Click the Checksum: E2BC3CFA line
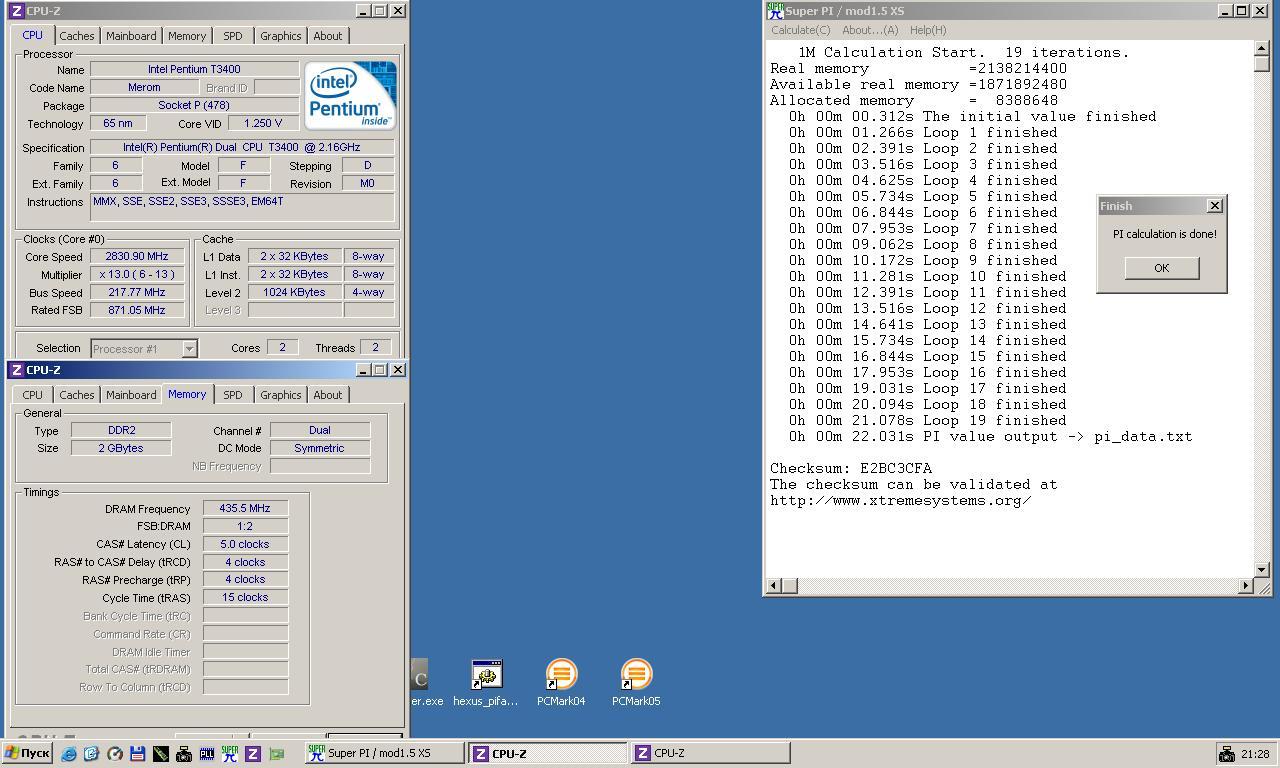 point(851,468)
